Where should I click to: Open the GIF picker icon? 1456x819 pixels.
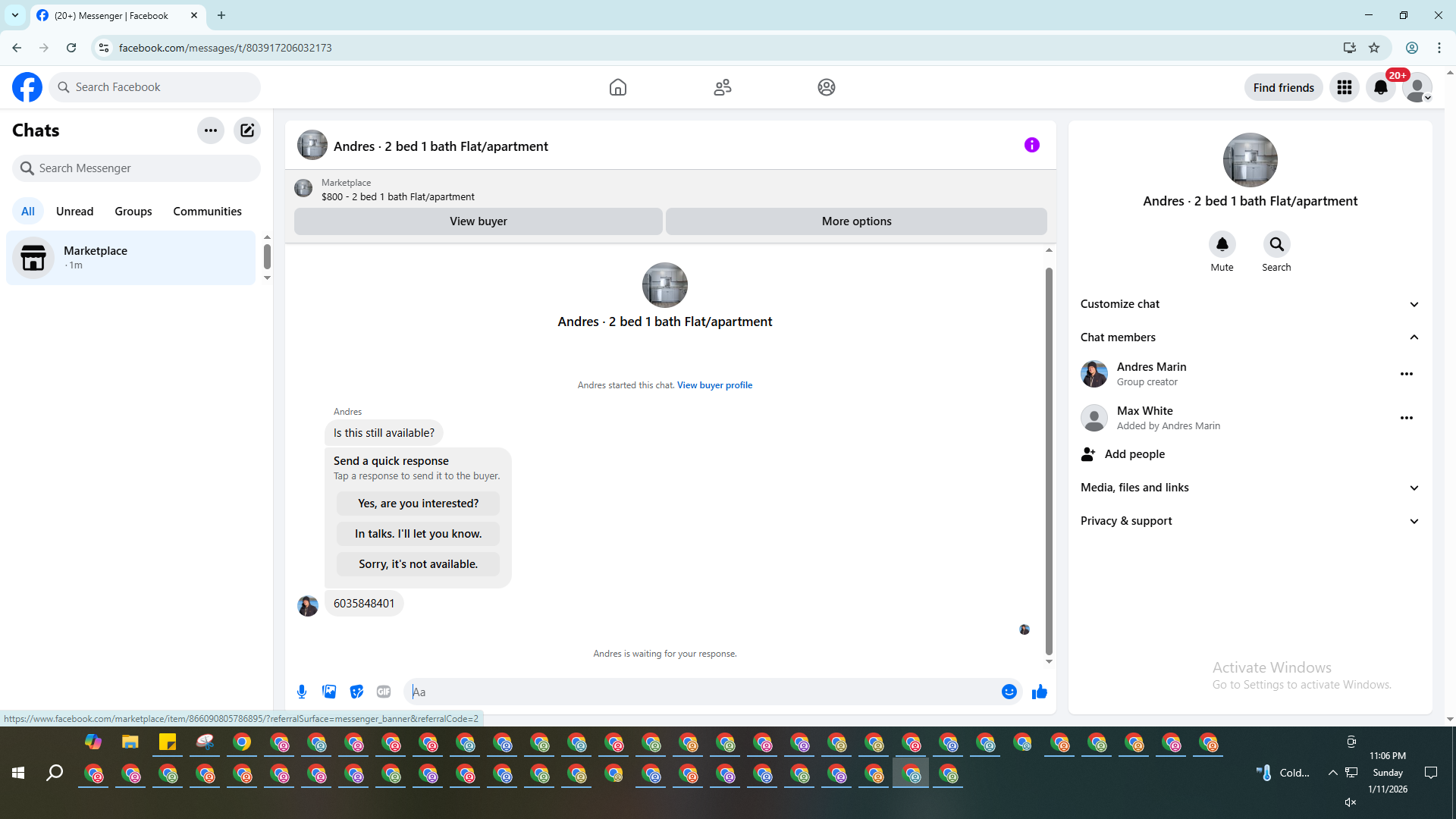(x=384, y=692)
